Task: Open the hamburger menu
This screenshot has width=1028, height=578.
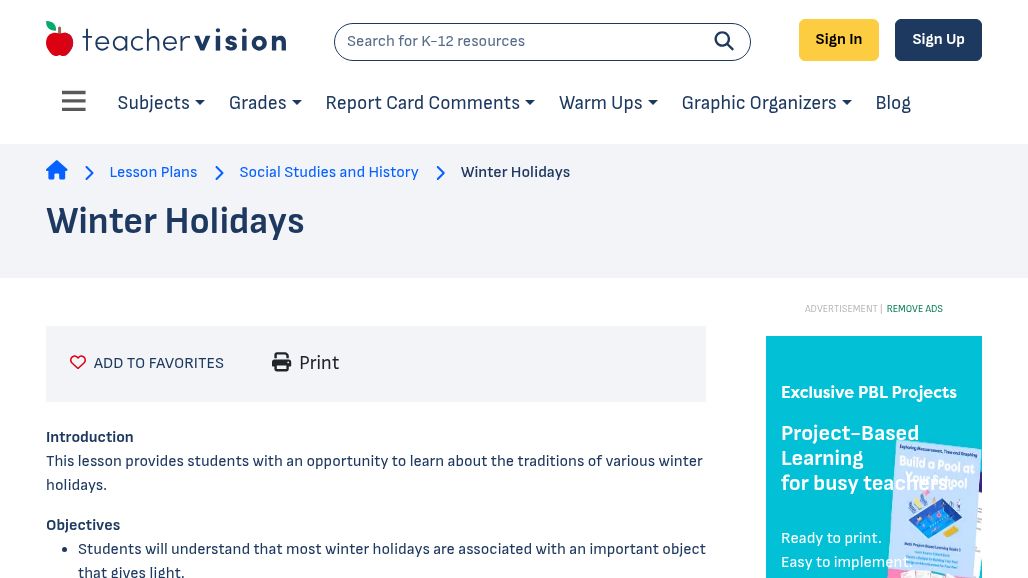Action: coord(74,102)
